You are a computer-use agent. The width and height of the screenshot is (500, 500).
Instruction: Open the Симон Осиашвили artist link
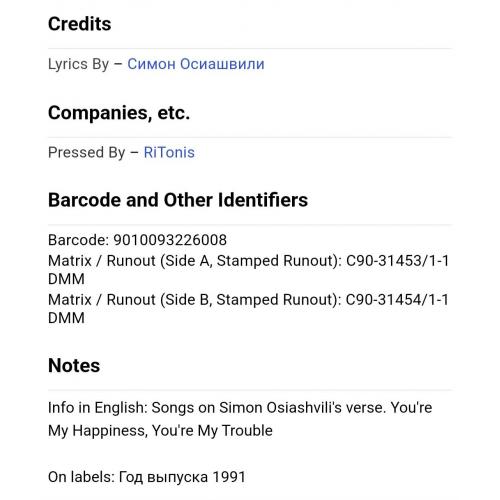coord(196,64)
